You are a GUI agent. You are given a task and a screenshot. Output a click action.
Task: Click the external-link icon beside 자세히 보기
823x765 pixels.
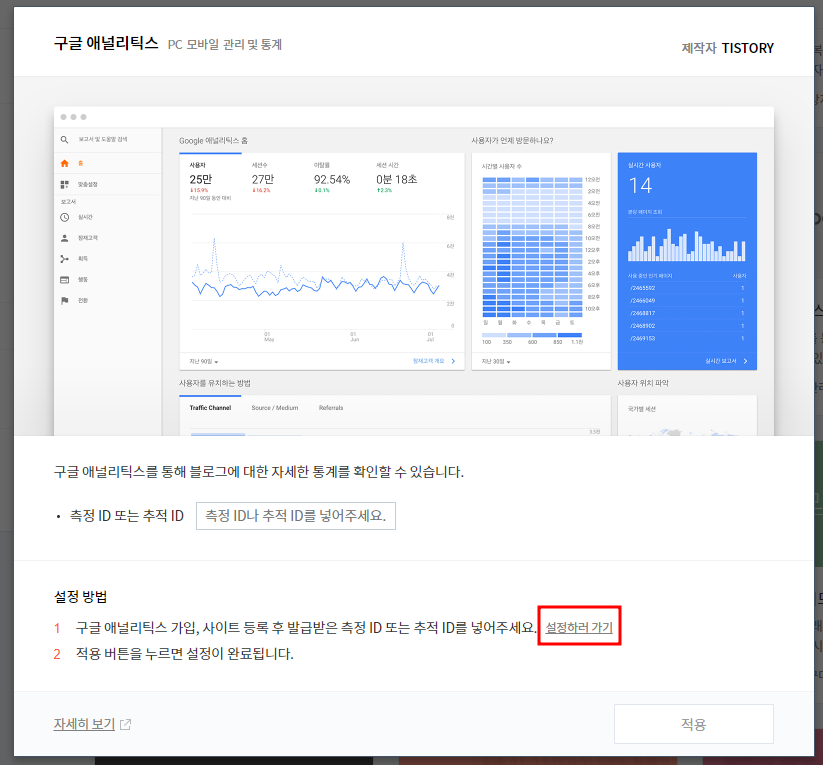pos(125,725)
